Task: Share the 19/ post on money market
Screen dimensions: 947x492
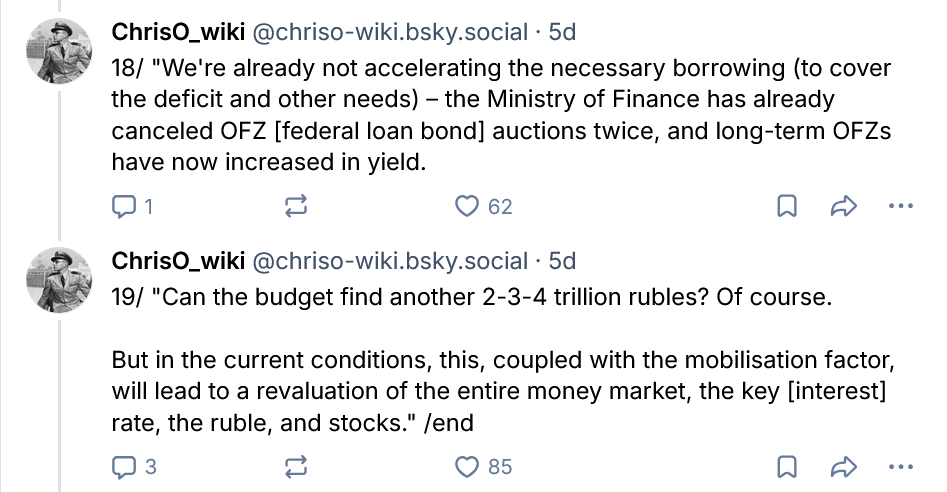Action: (844, 467)
